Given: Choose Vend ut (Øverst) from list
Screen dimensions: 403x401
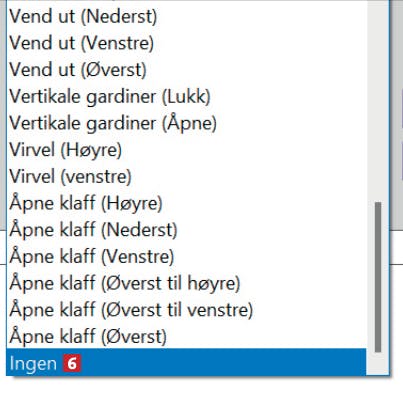Looking at the screenshot, I should pos(186,70).
